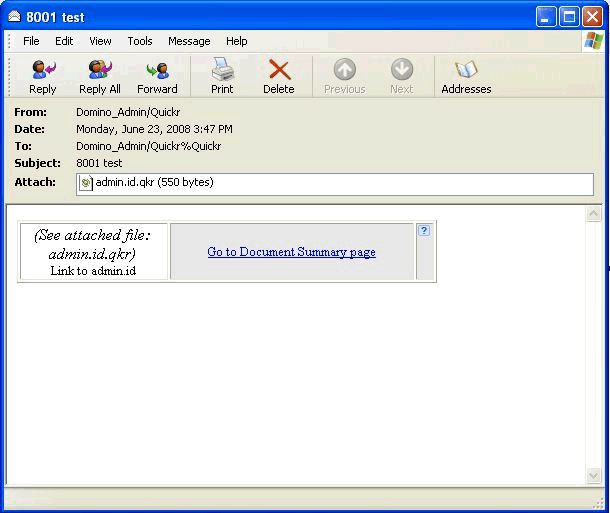
Task: Maximize the 8001 test window
Action: [x=569, y=17]
